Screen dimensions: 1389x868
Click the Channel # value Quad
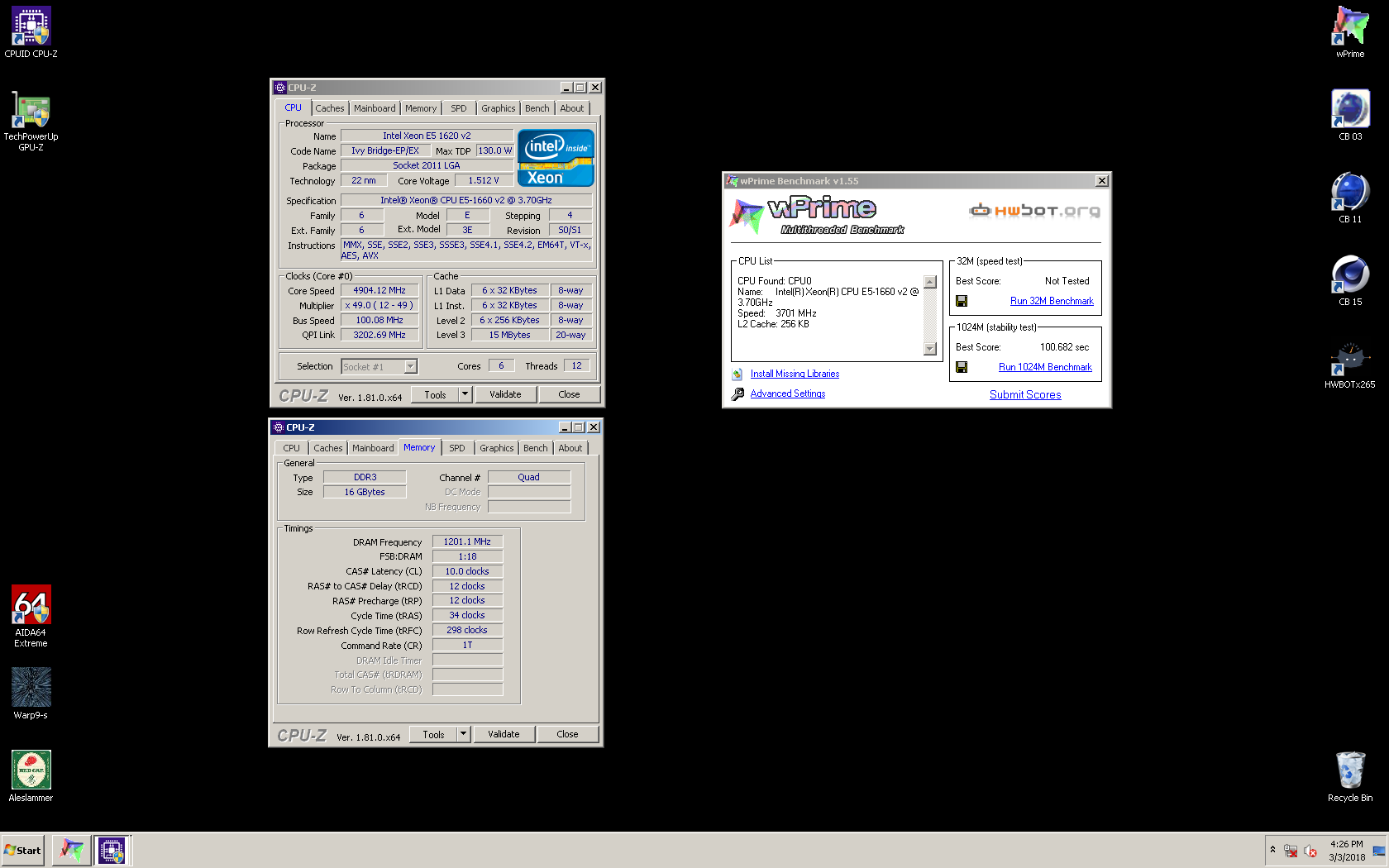tap(529, 477)
